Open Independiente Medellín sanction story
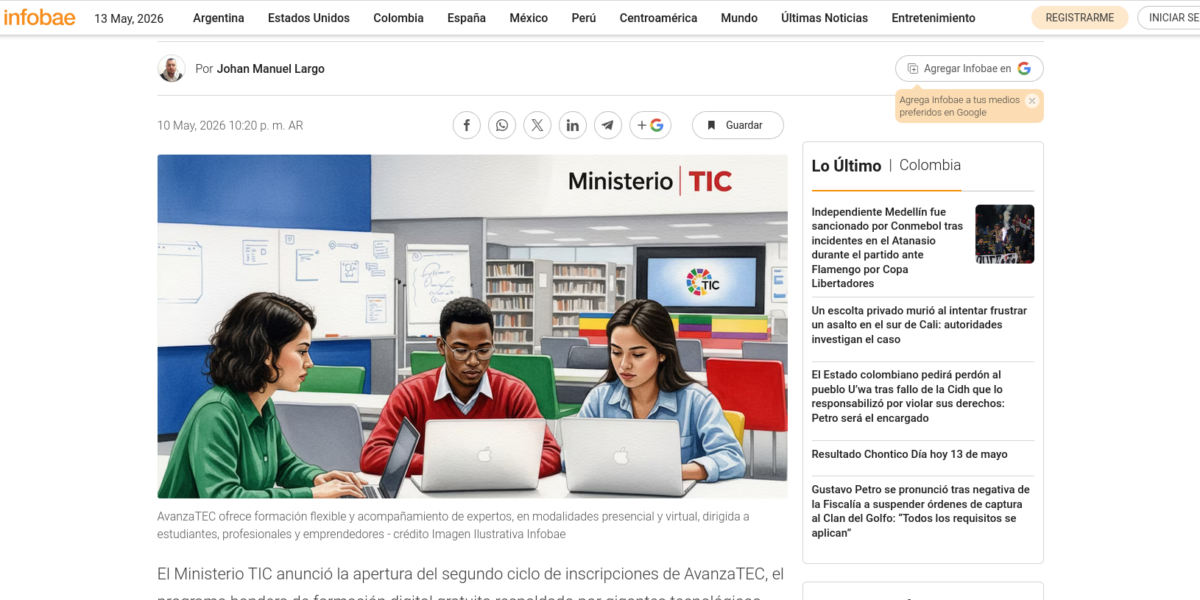Viewport: 1200px width, 600px height. point(888,248)
